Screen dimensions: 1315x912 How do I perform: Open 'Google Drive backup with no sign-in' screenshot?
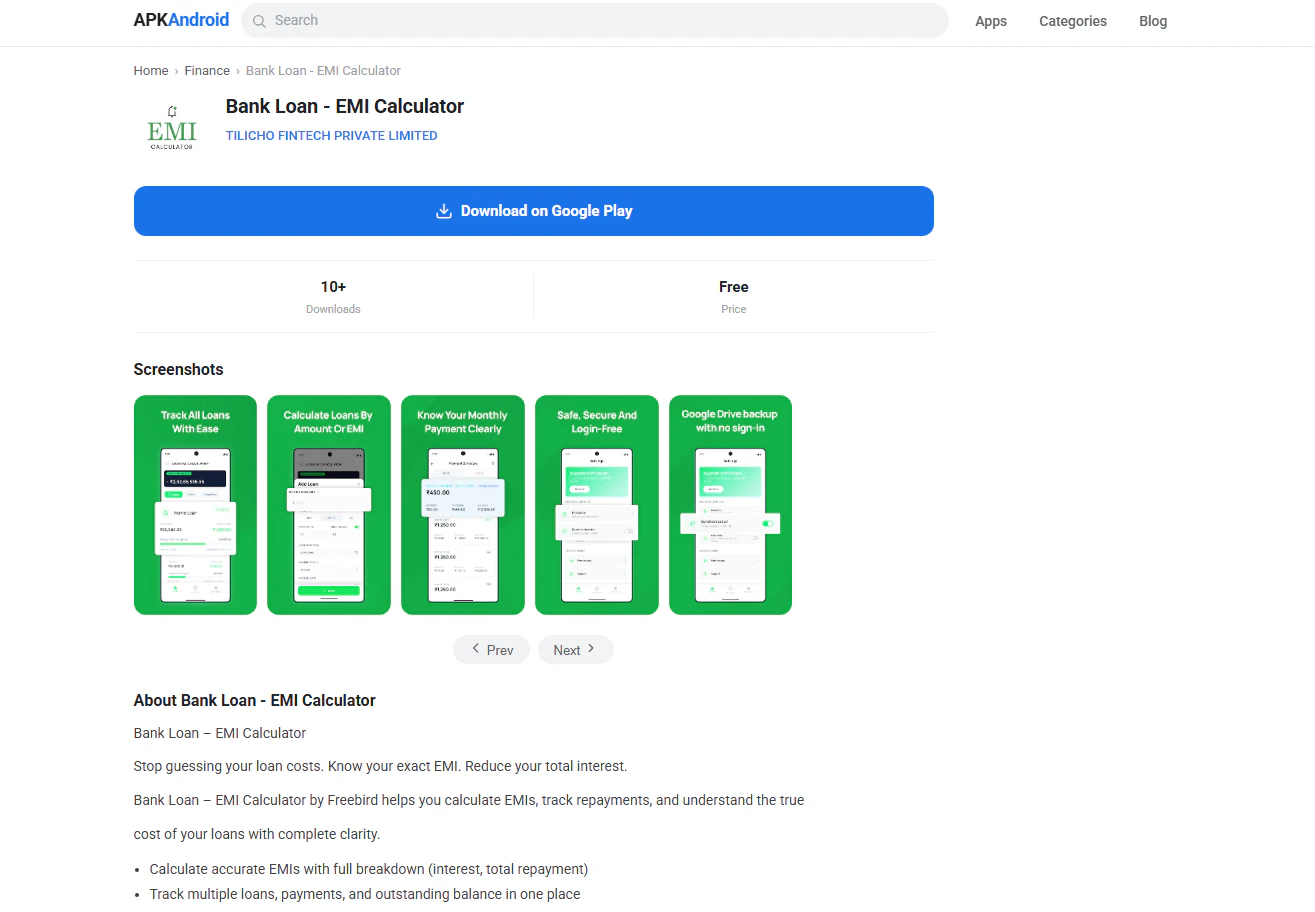point(730,505)
